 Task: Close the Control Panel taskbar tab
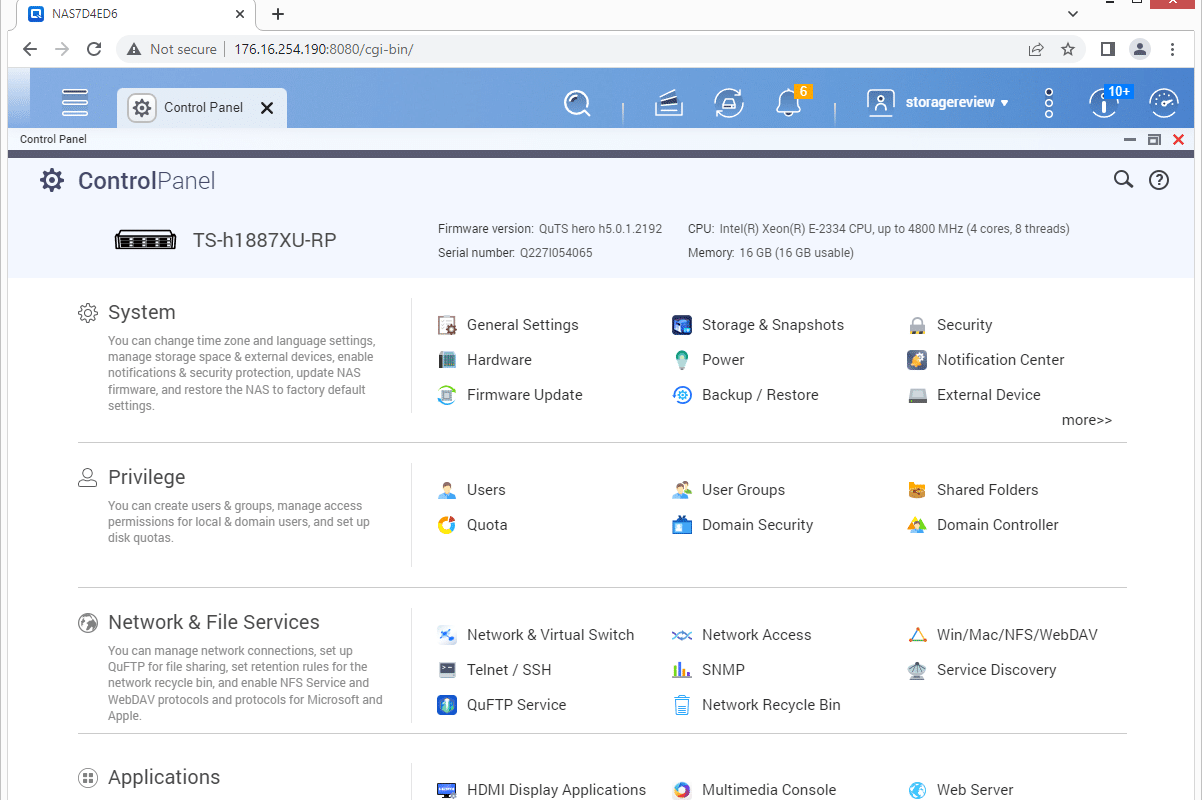point(267,108)
